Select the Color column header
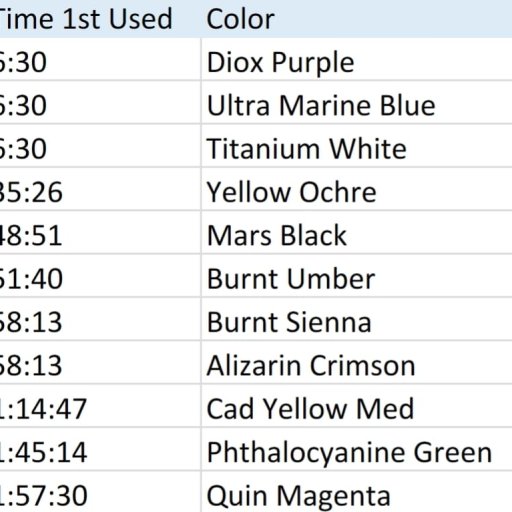This screenshot has height=512, width=512. [357, 19]
